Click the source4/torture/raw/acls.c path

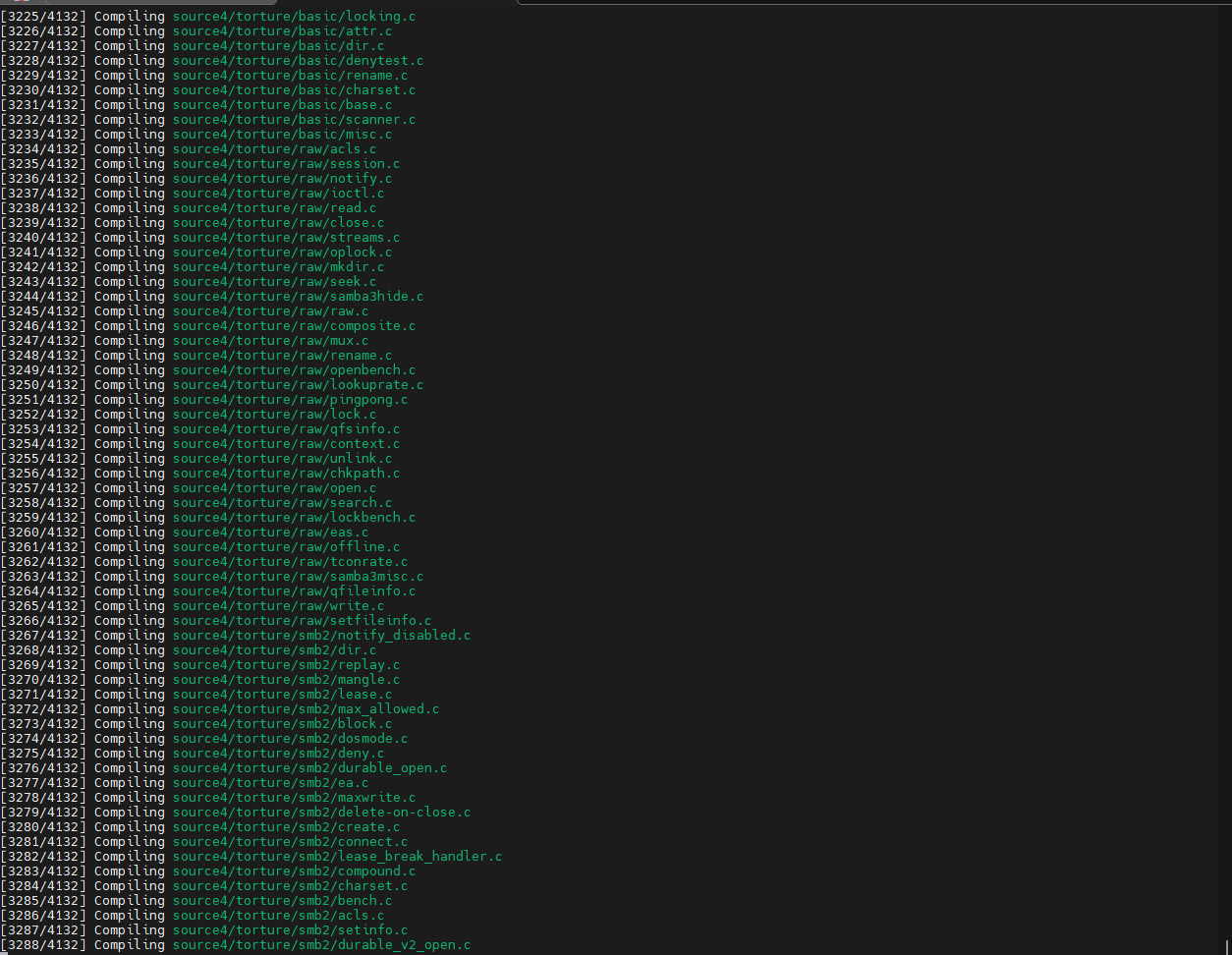coord(274,149)
